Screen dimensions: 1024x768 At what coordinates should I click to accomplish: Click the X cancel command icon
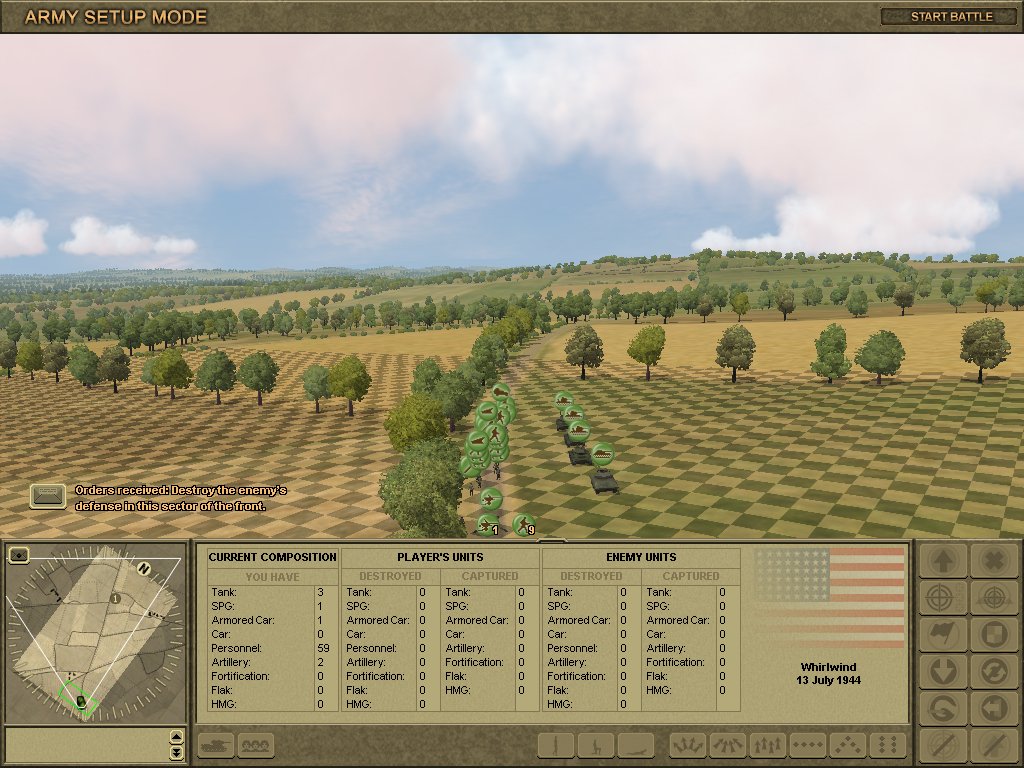(993, 562)
